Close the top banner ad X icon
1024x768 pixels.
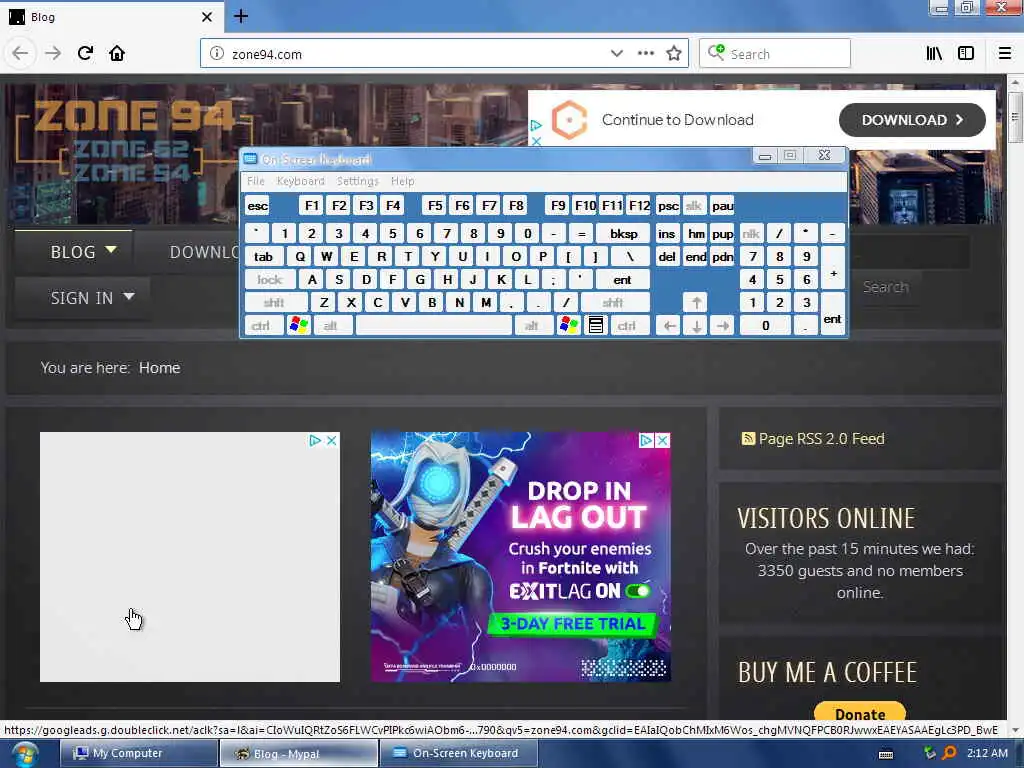pyautogui.click(x=536, y=140)
